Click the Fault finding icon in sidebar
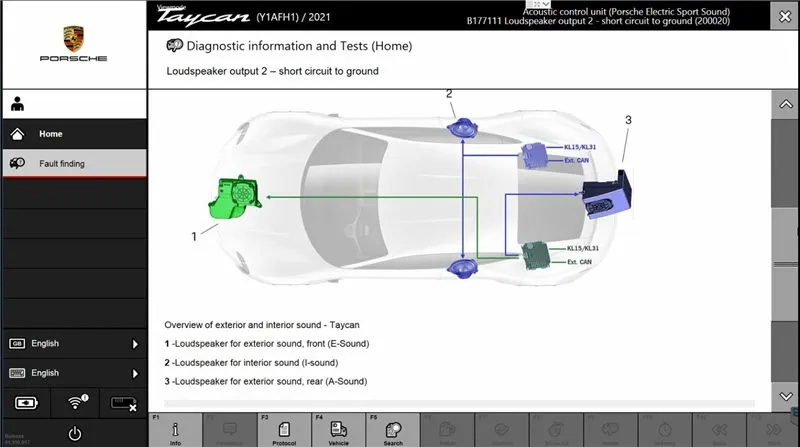 point(17,163)
